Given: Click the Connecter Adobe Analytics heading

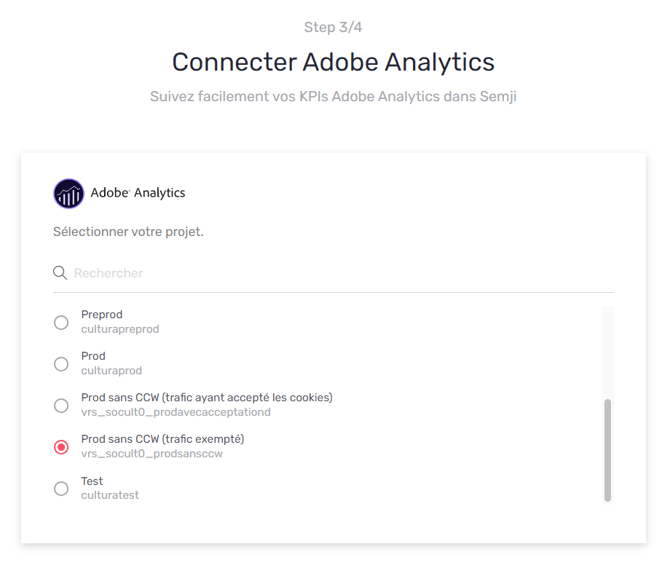Looking at the screenshot, I should 333,62.
